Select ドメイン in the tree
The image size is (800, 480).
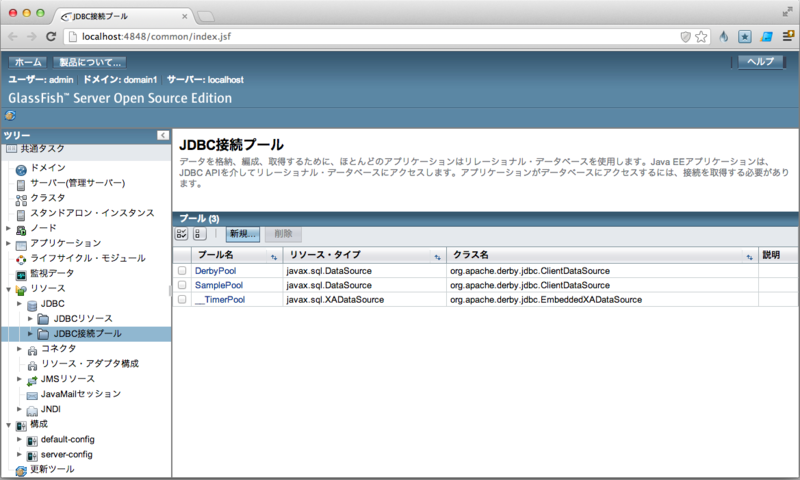coord(48,168)
